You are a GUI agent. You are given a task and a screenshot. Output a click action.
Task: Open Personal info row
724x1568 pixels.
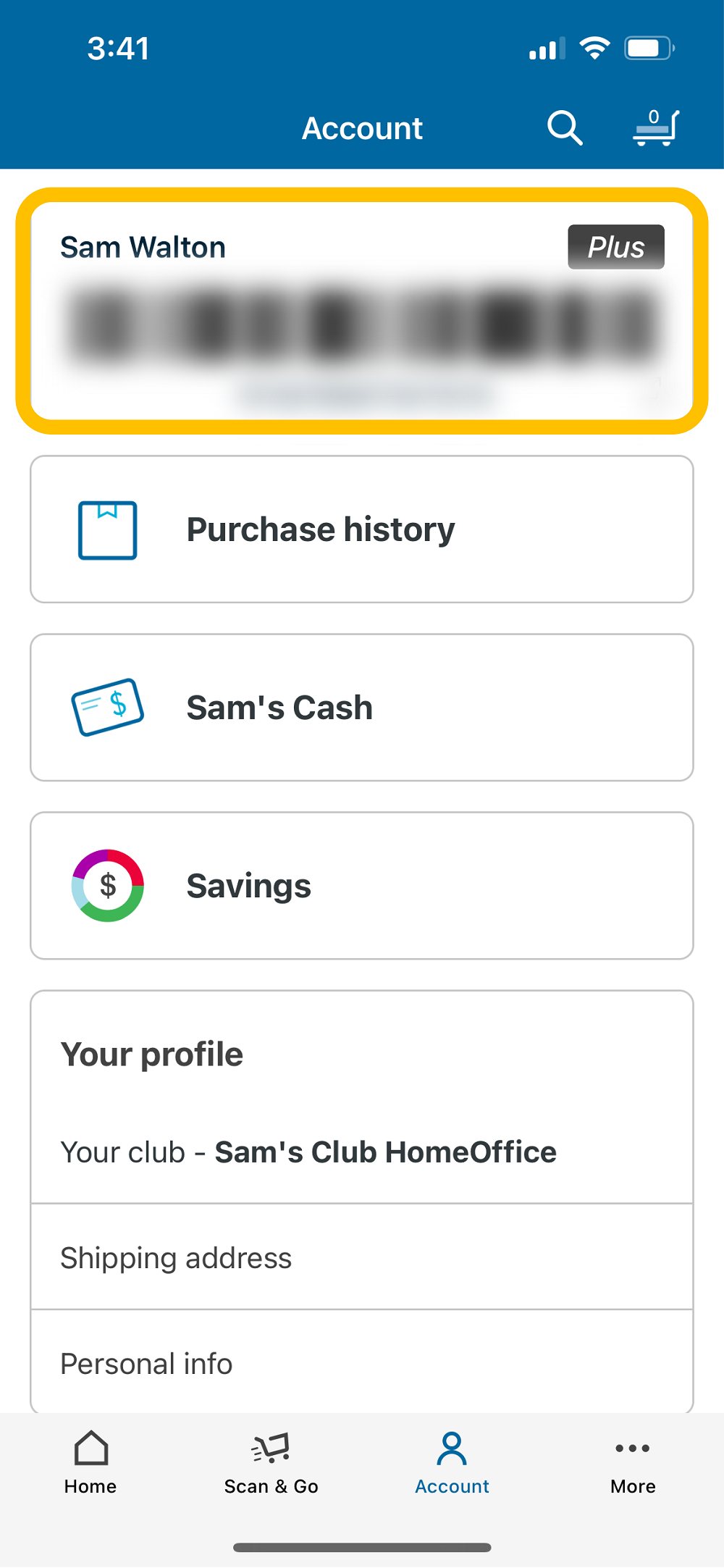click(146, 1364)
